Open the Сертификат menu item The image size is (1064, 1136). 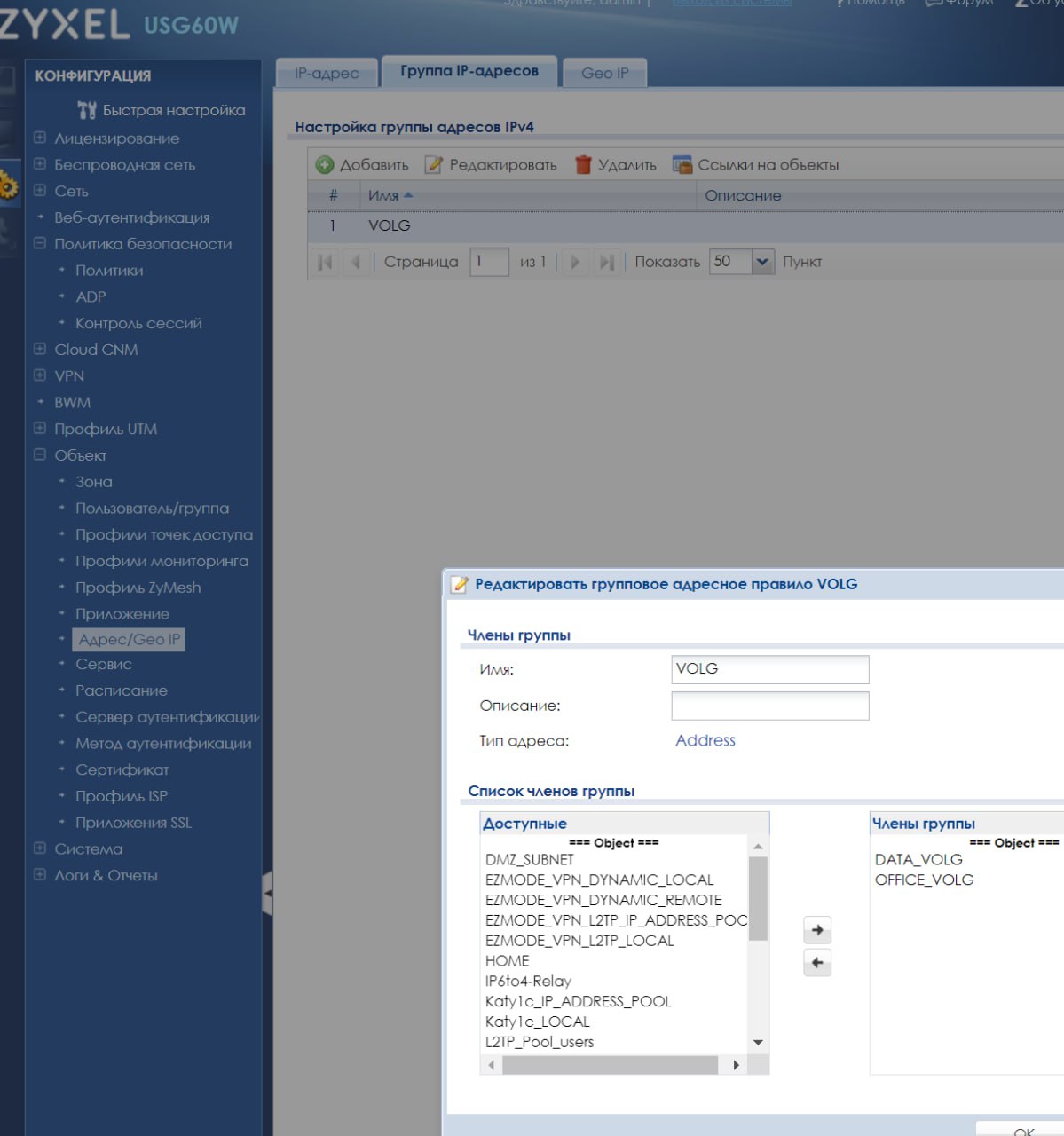[122, 769]
